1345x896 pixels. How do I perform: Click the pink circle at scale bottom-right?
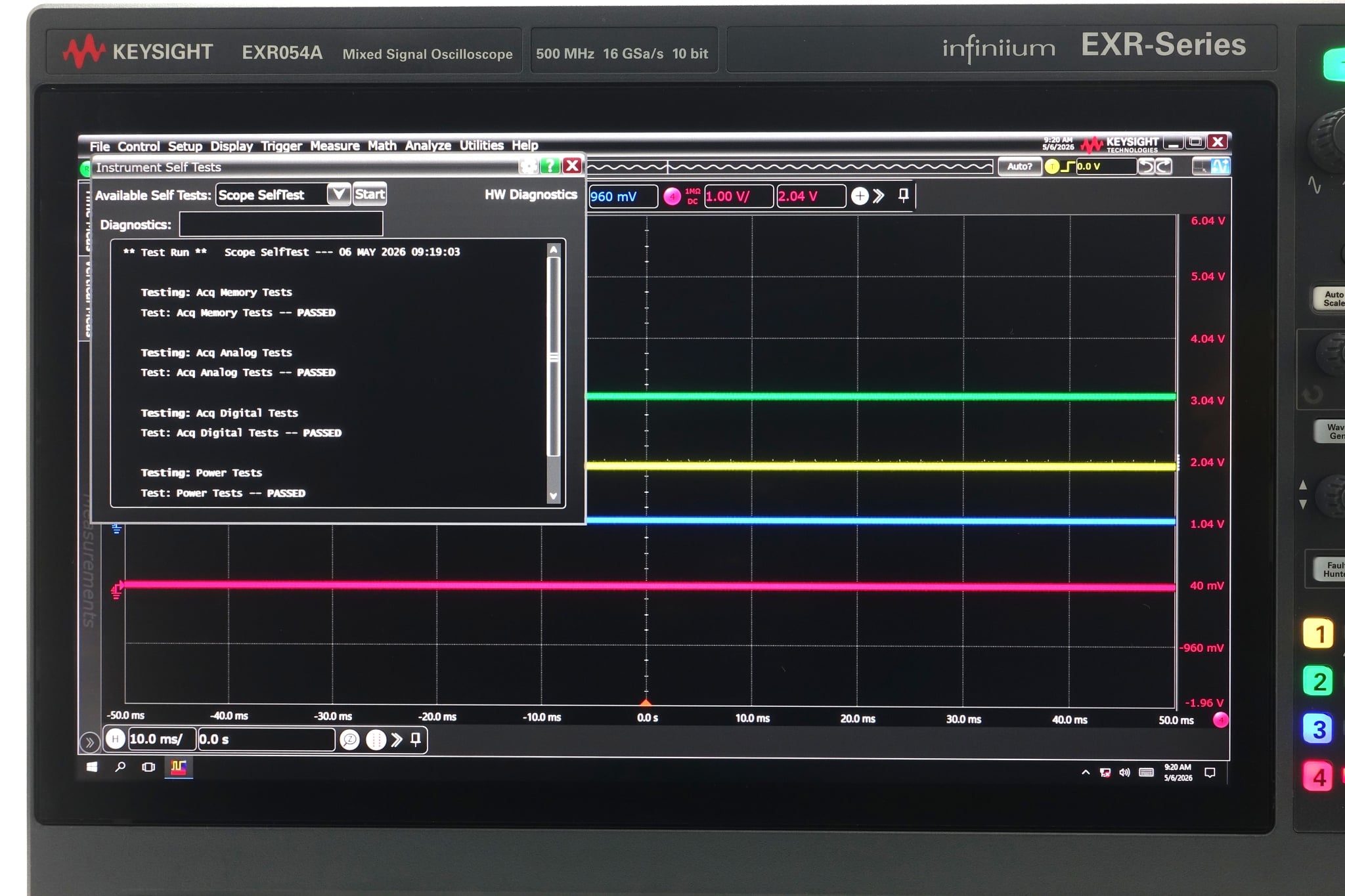1220,720
